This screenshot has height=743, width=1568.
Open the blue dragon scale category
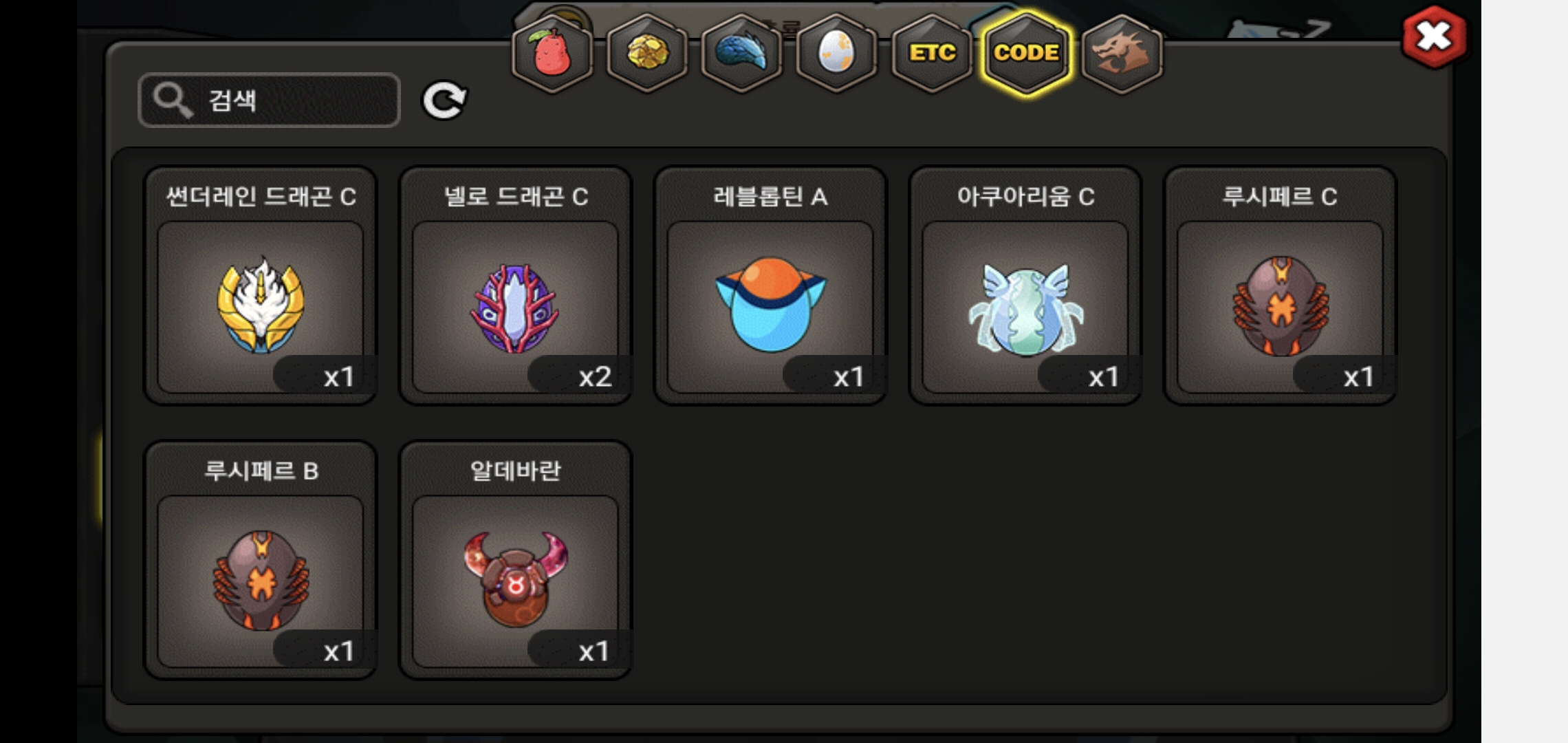coord(742,53)
